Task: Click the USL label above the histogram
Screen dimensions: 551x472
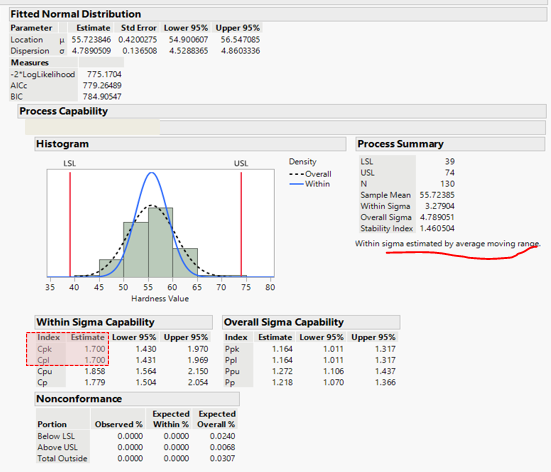Action: [x=241, y=163]
